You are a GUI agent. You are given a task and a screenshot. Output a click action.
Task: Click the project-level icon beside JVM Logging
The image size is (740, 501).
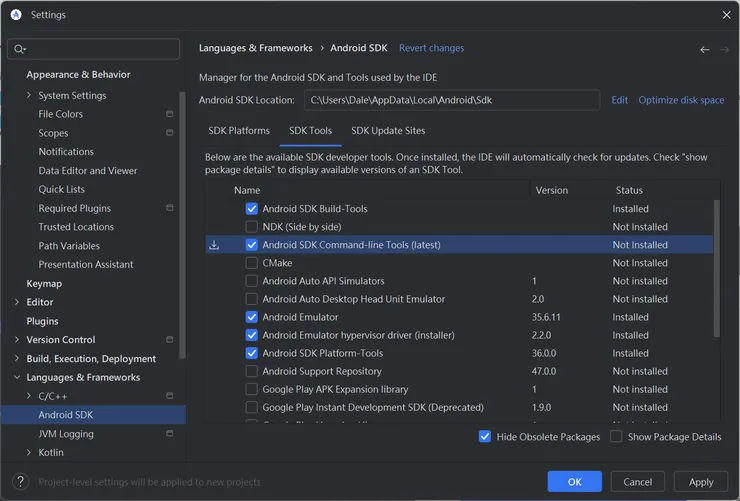coord(170,434)
